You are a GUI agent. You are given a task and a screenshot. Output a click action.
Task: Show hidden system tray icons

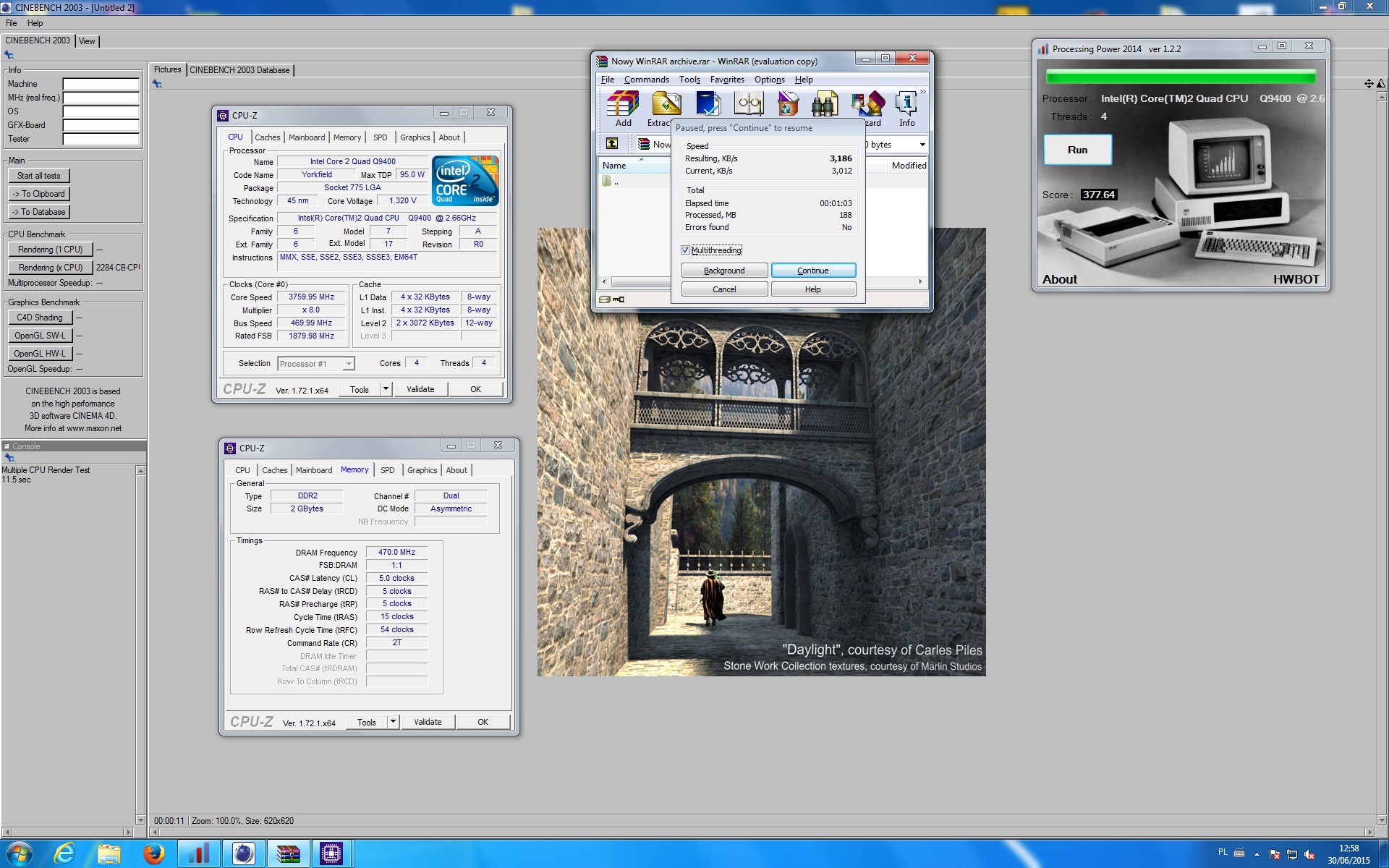(1257, 854)
